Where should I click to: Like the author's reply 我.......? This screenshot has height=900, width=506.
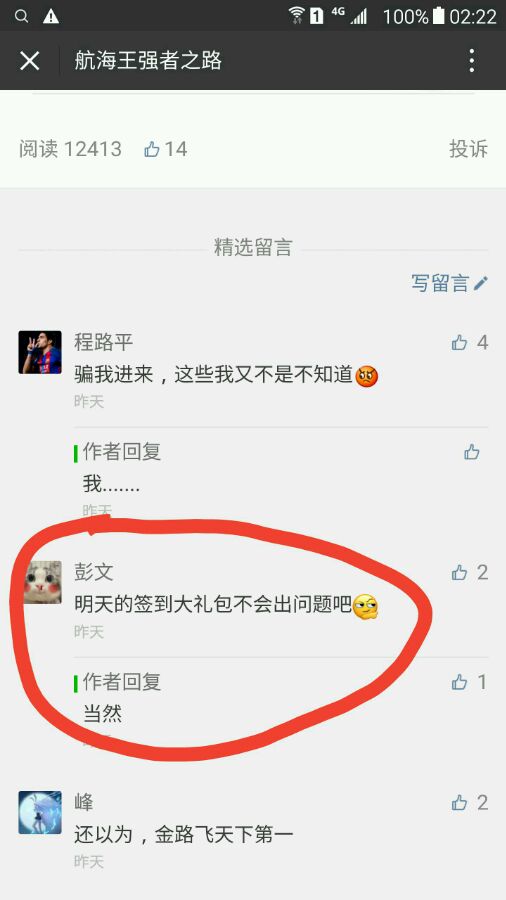click(472, 452)
